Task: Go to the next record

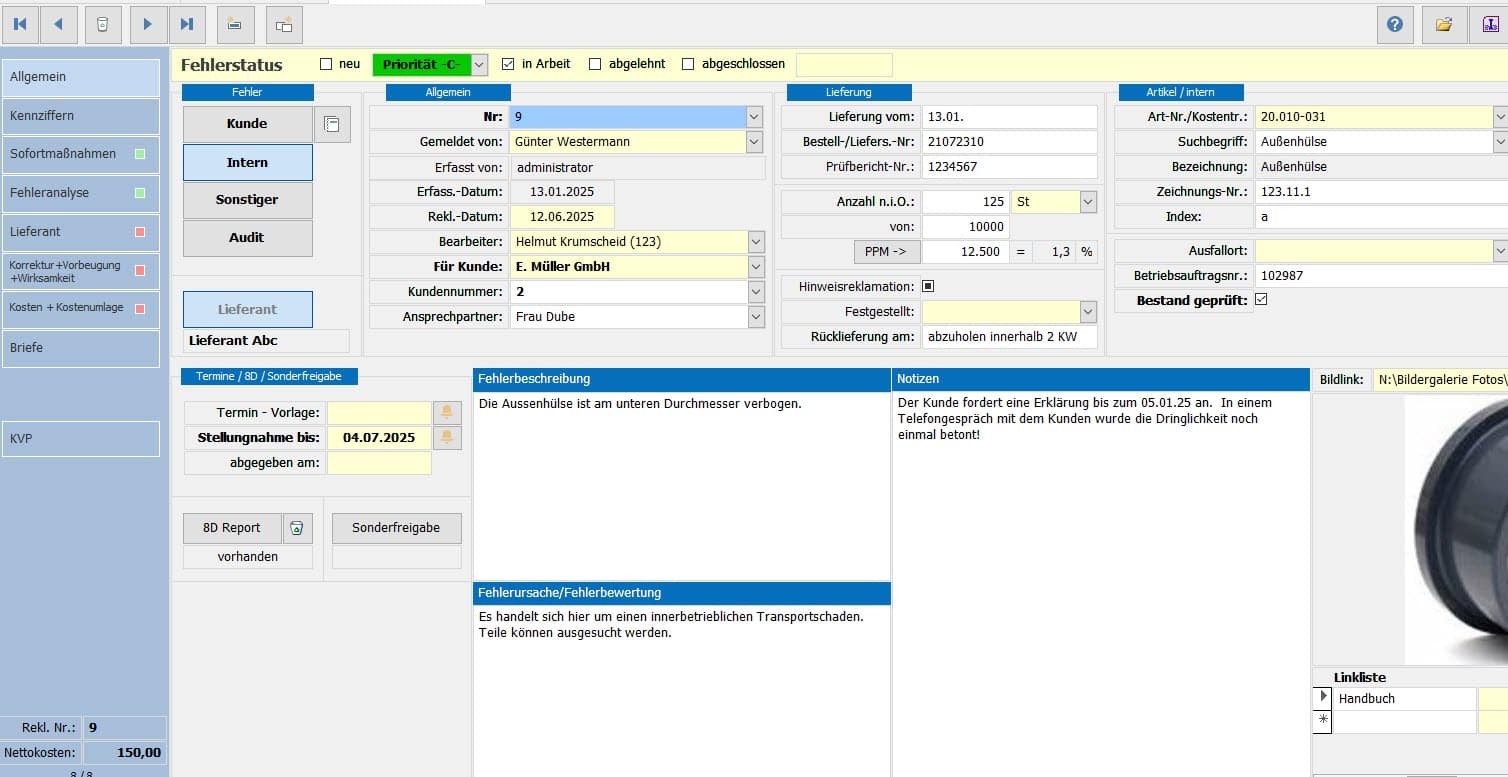Action: [x=148, y=24]
